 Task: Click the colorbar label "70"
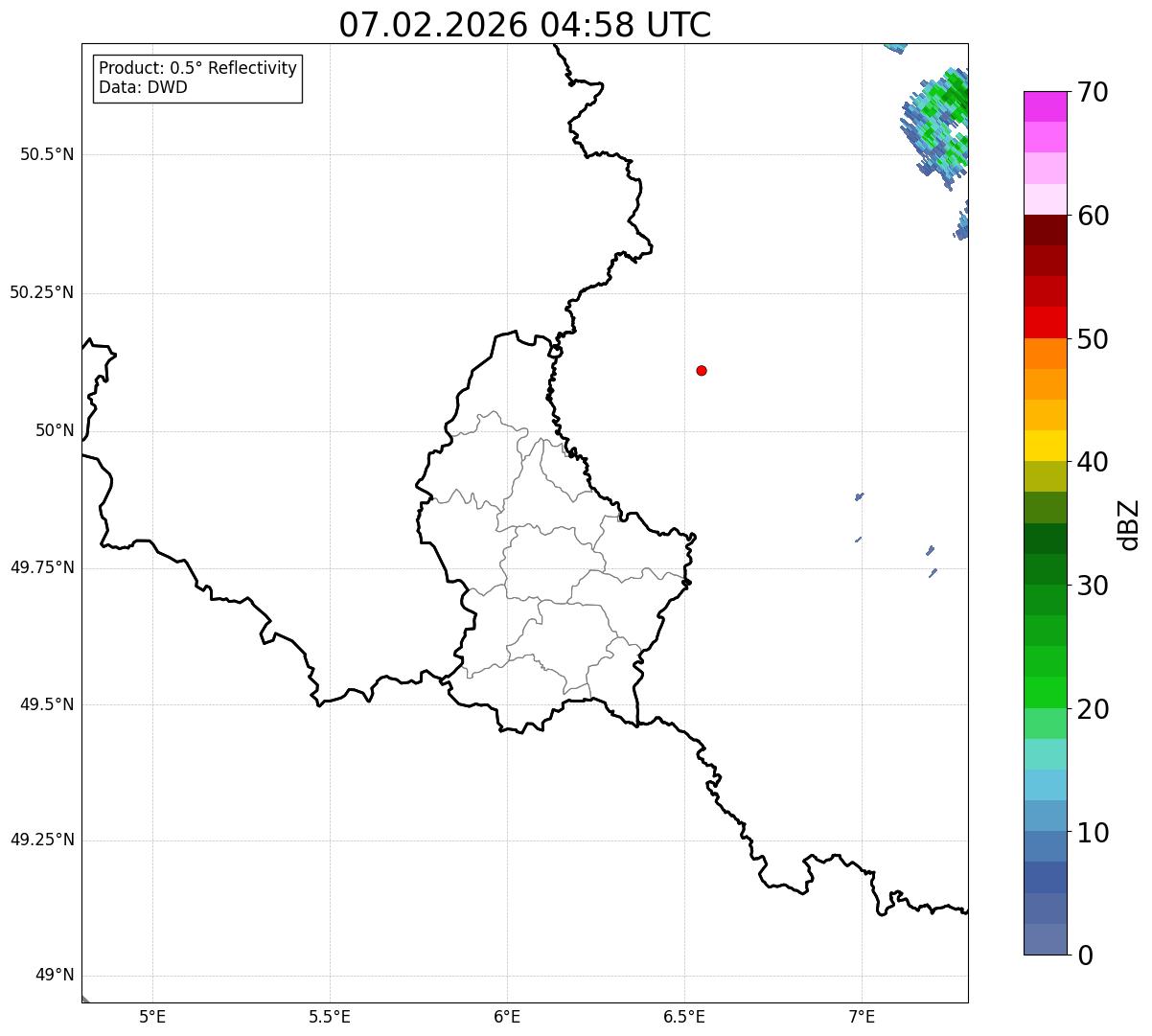coord(1093,92)
